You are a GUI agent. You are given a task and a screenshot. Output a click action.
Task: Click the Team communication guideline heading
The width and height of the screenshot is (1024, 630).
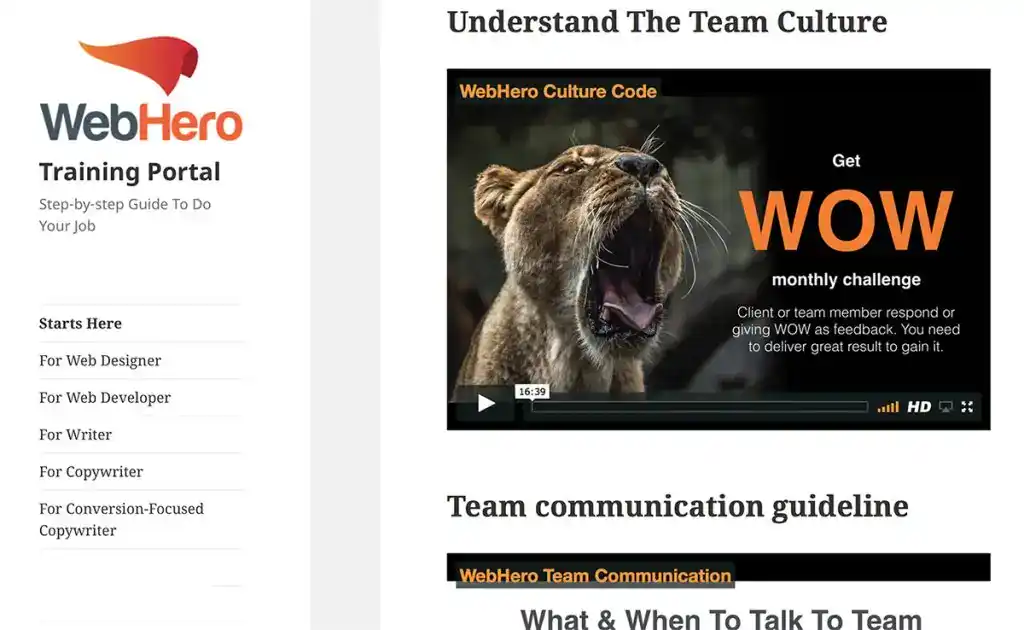(x=677, y=506)
